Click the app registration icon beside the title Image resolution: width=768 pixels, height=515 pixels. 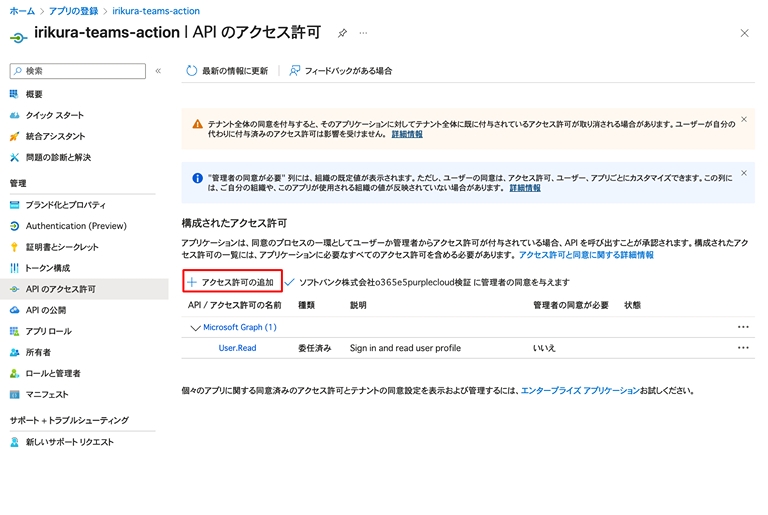[18, 37]
